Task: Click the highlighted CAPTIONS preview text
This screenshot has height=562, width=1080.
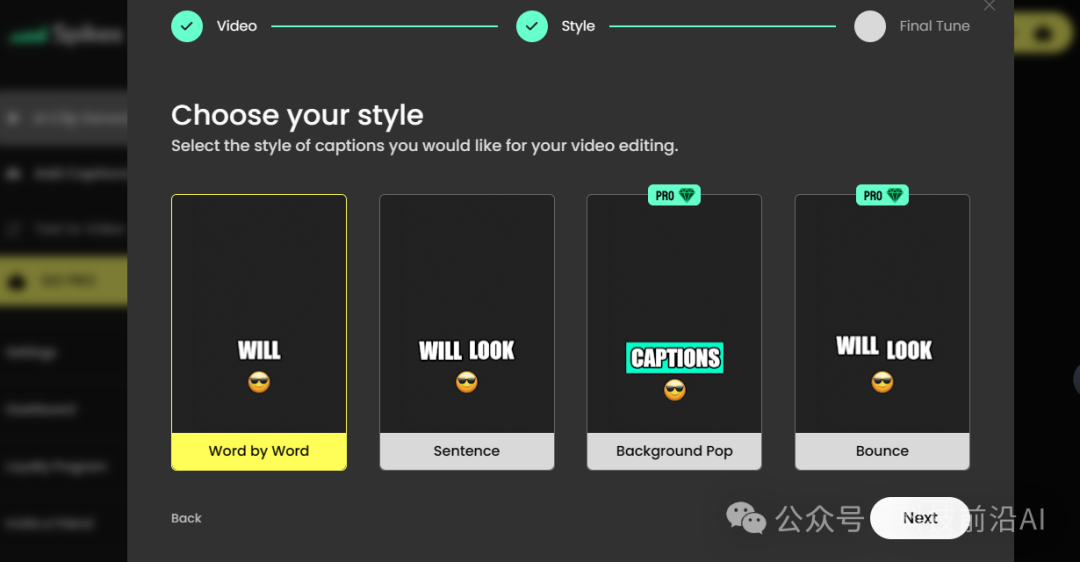Action: (x=675, y=358)
